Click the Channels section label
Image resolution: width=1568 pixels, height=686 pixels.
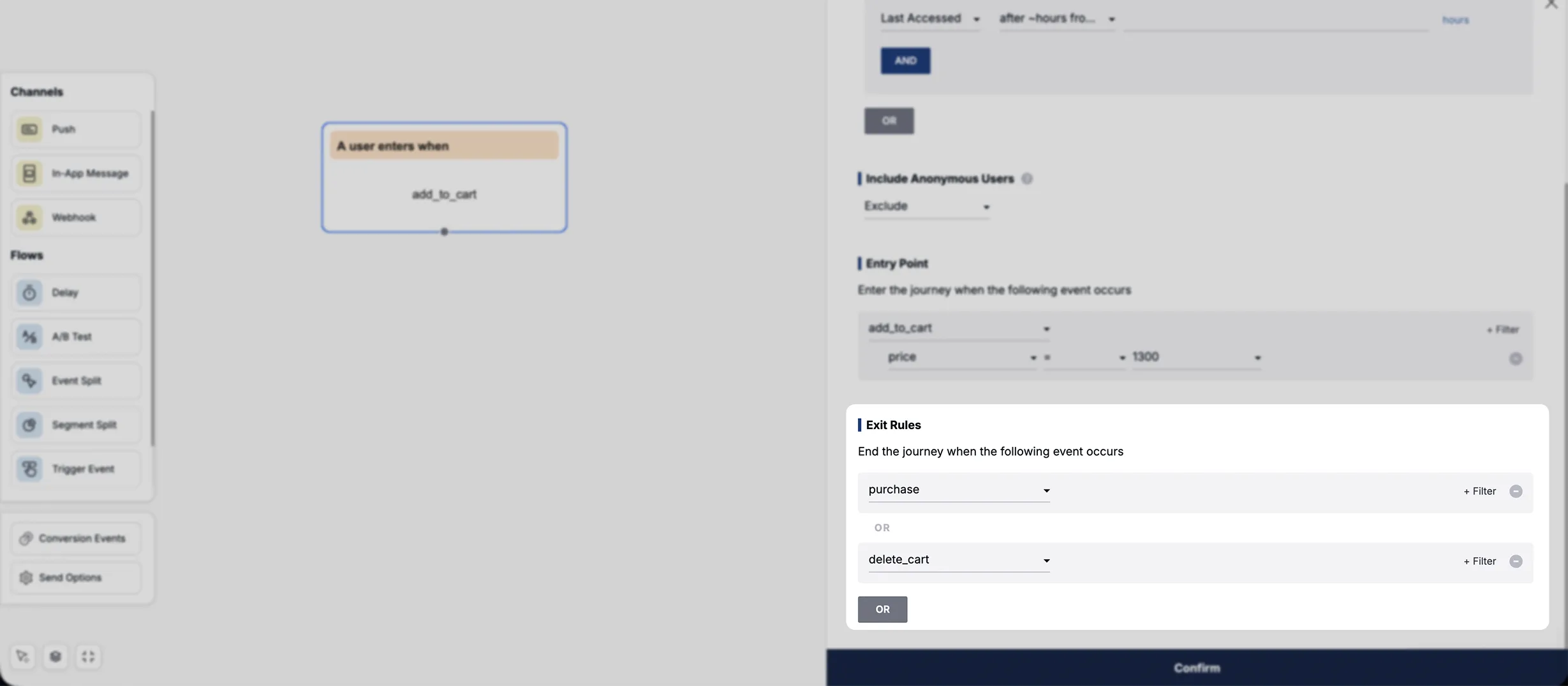[36, 92]
